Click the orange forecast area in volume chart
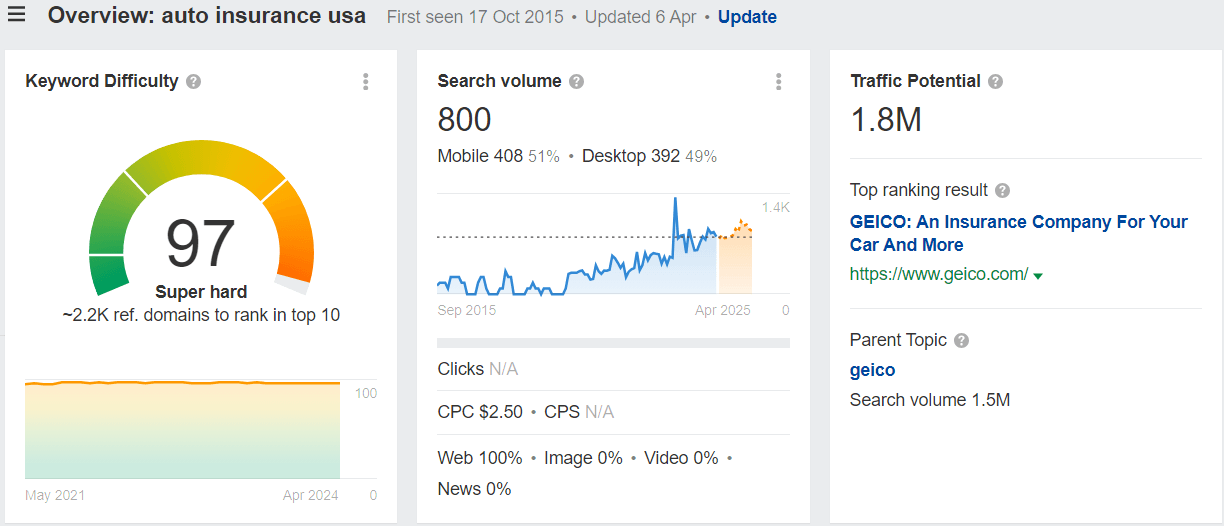 pos(735,260)
